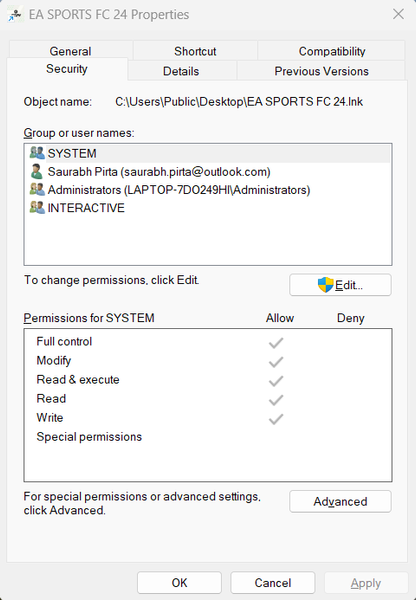The width and height of the screenshot is (416, 600).
Task: Open the Advanced permissions settings
Action: (x=340, y=501)
